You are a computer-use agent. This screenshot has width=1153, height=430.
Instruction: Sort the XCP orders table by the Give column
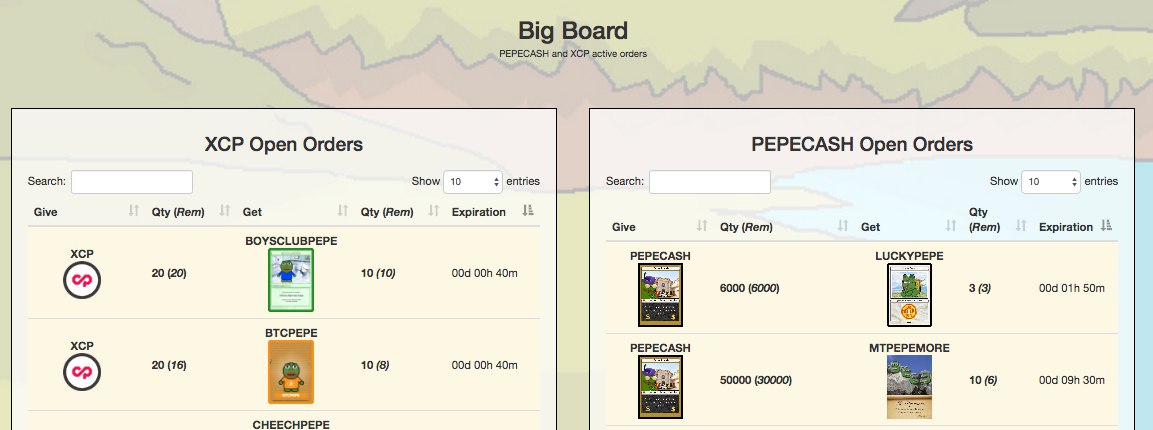(x=86, y=212)
